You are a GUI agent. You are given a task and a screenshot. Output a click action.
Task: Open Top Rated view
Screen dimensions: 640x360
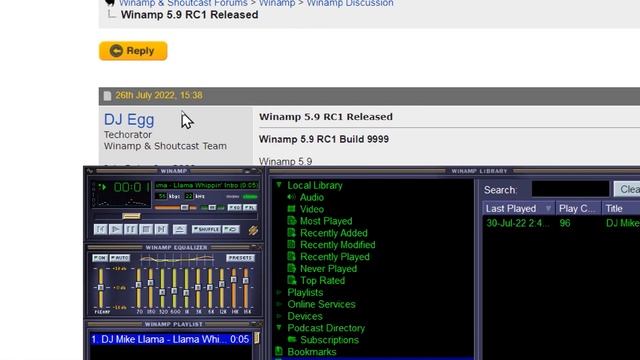click(x=322, y=280)
